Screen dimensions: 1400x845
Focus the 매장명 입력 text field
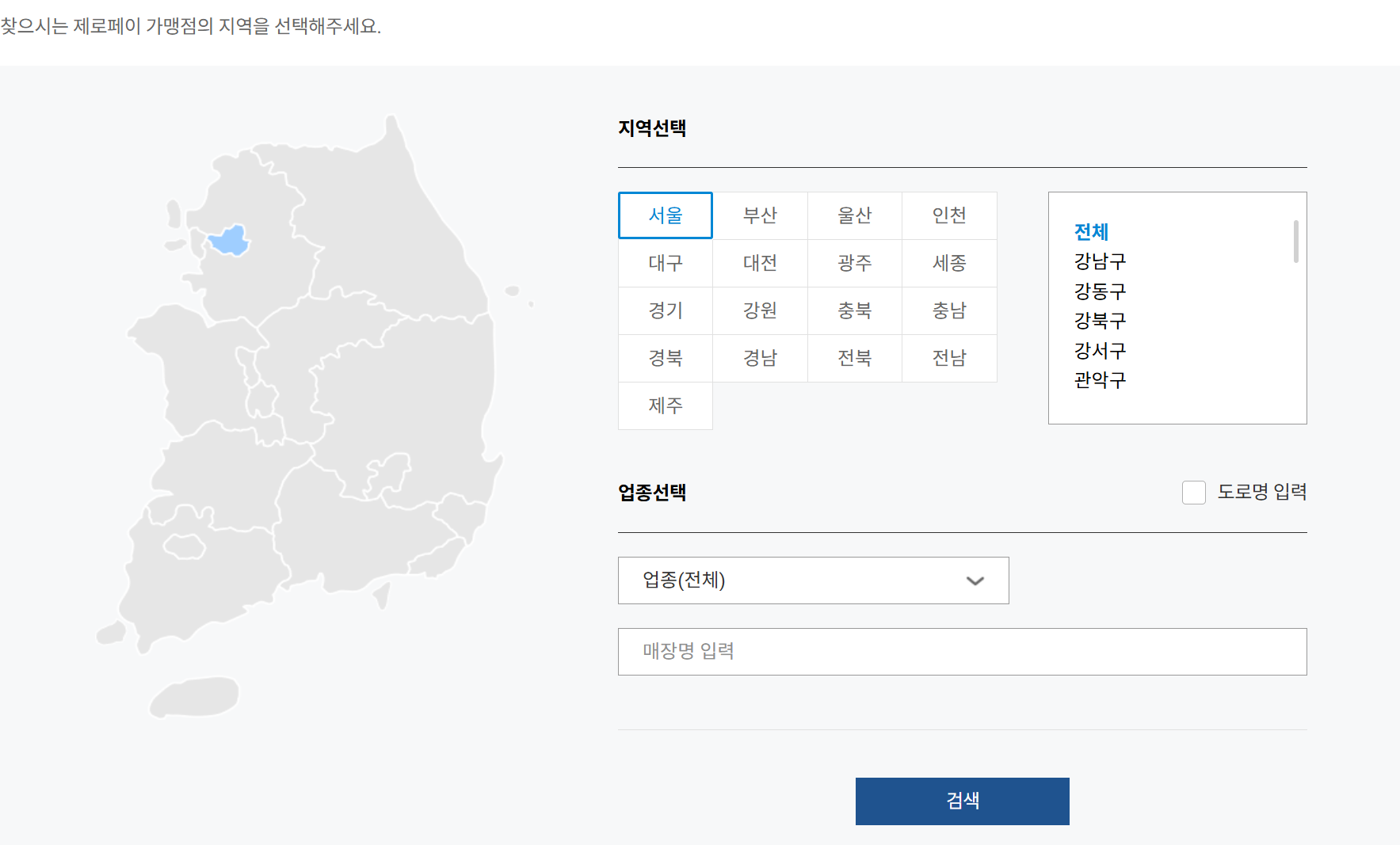click(963, 652)
